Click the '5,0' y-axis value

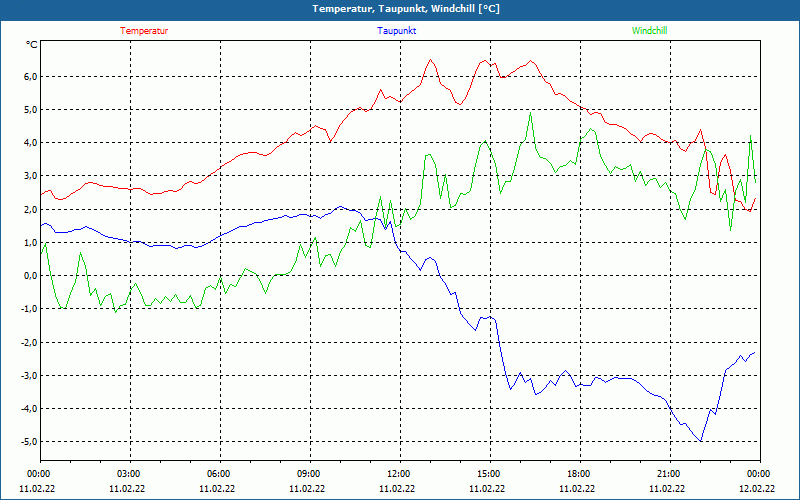(31, 110)
